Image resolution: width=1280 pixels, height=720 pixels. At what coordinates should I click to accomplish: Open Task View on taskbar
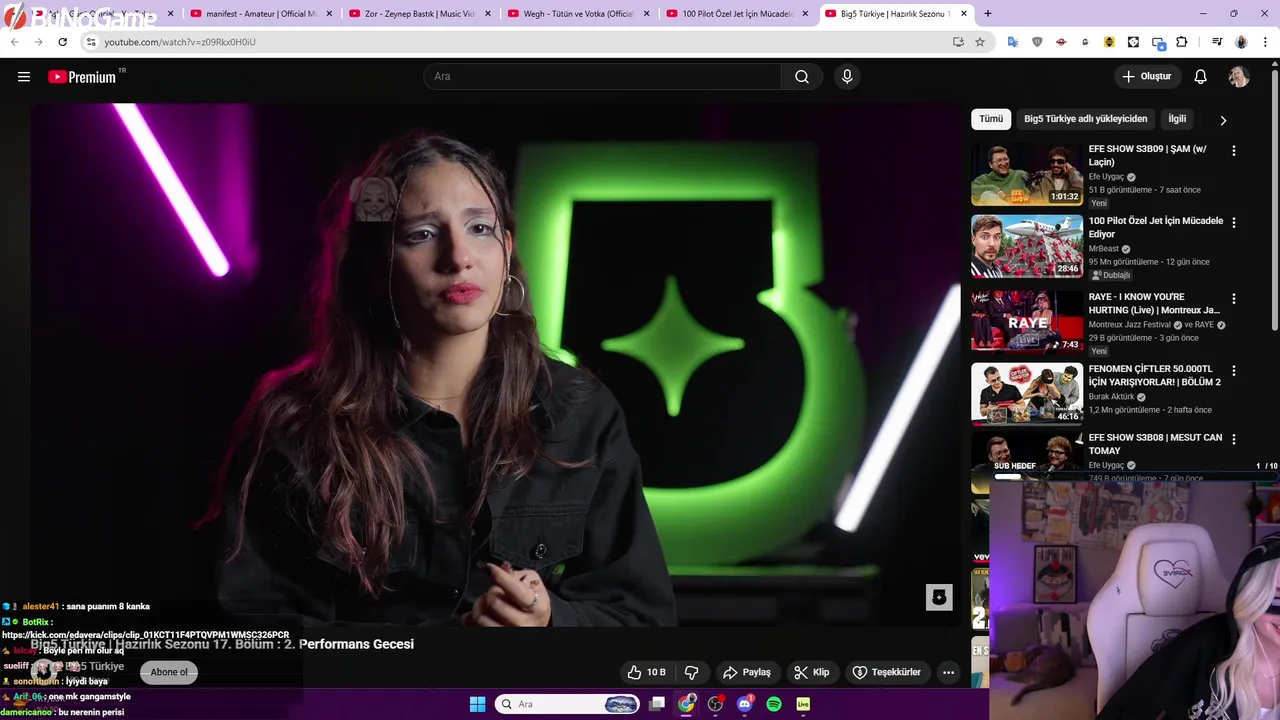point(657,704)
